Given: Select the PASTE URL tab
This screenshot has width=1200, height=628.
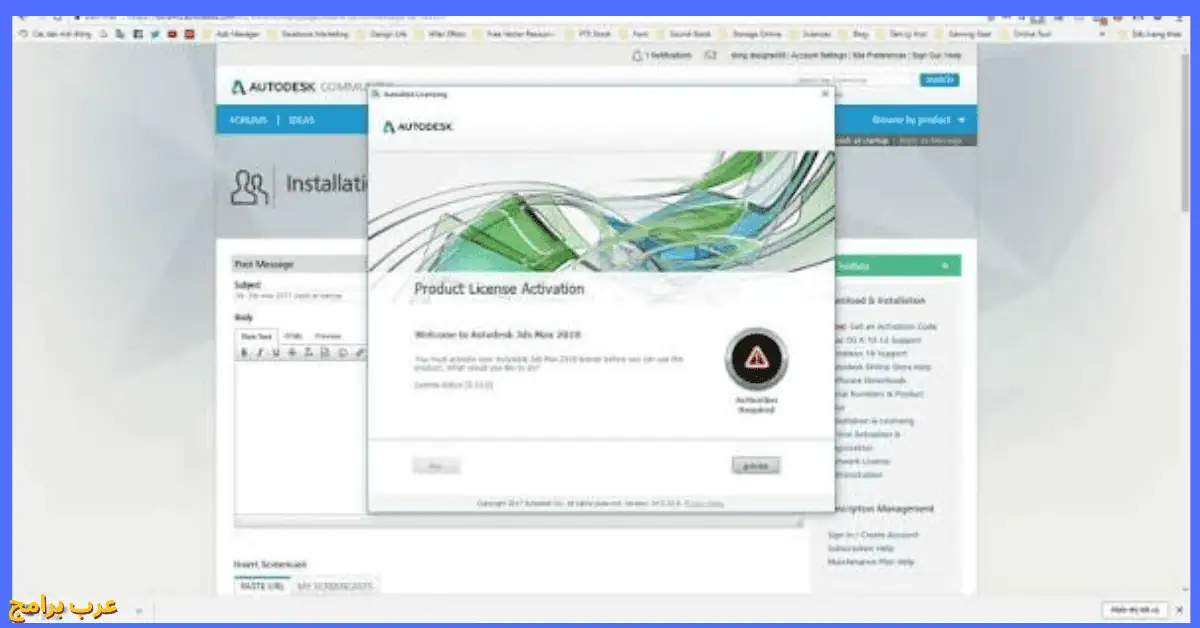Looking at the screenshot, I should click(262, 586).
